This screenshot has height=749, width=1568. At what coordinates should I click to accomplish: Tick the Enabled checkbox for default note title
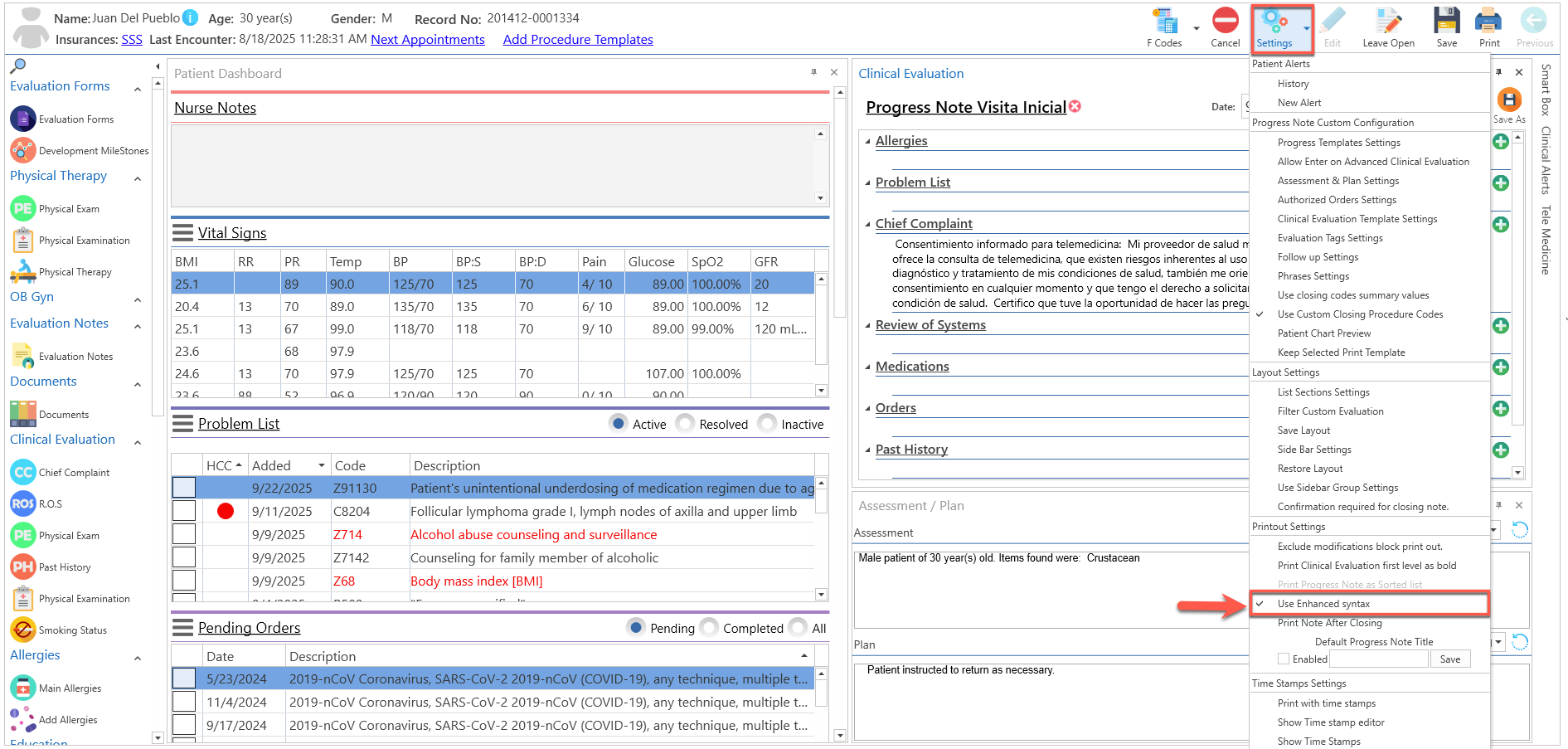tap(1284, 659)
